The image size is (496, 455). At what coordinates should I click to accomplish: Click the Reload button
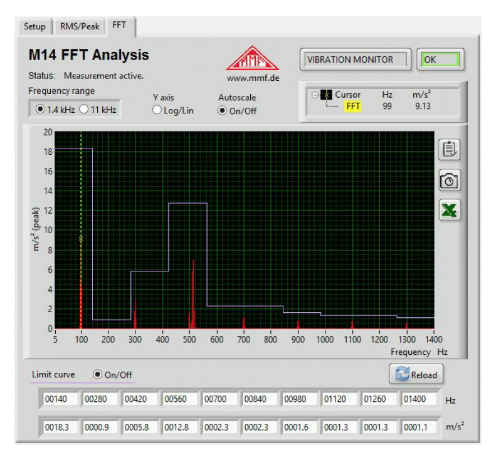[x=416, y=374]
